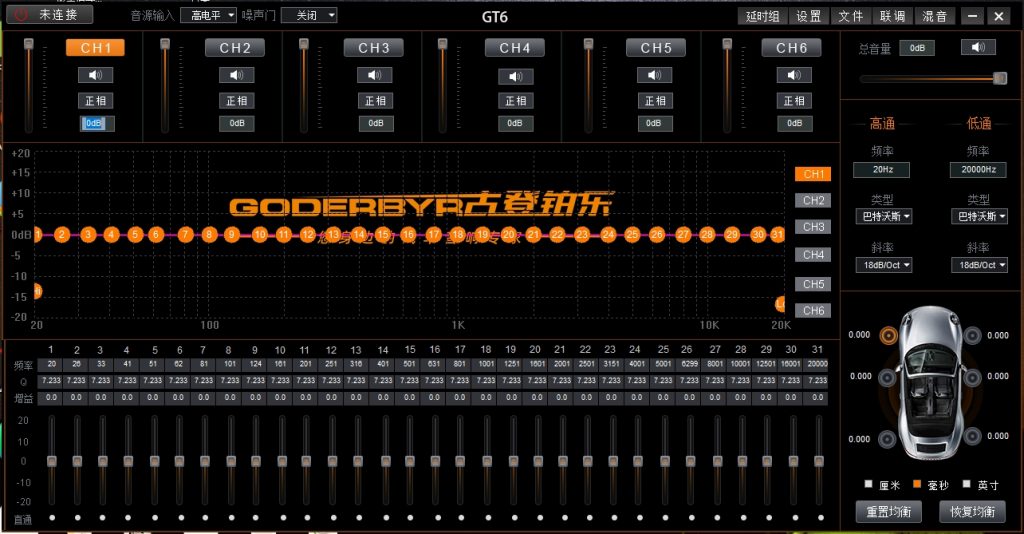Open low-pass 斜率 slope dropdown
This screenshot has width=1024, height=534.
[x=978, y=265]
